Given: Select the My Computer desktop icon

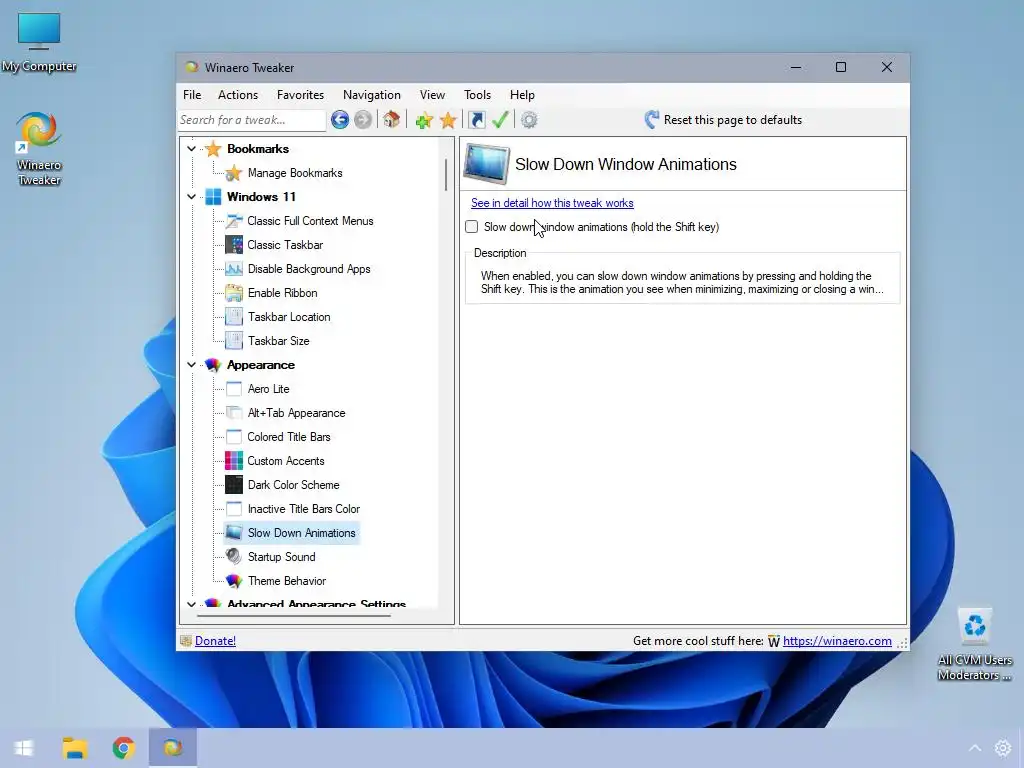Looking at the screenshot, I should (39, 42).
